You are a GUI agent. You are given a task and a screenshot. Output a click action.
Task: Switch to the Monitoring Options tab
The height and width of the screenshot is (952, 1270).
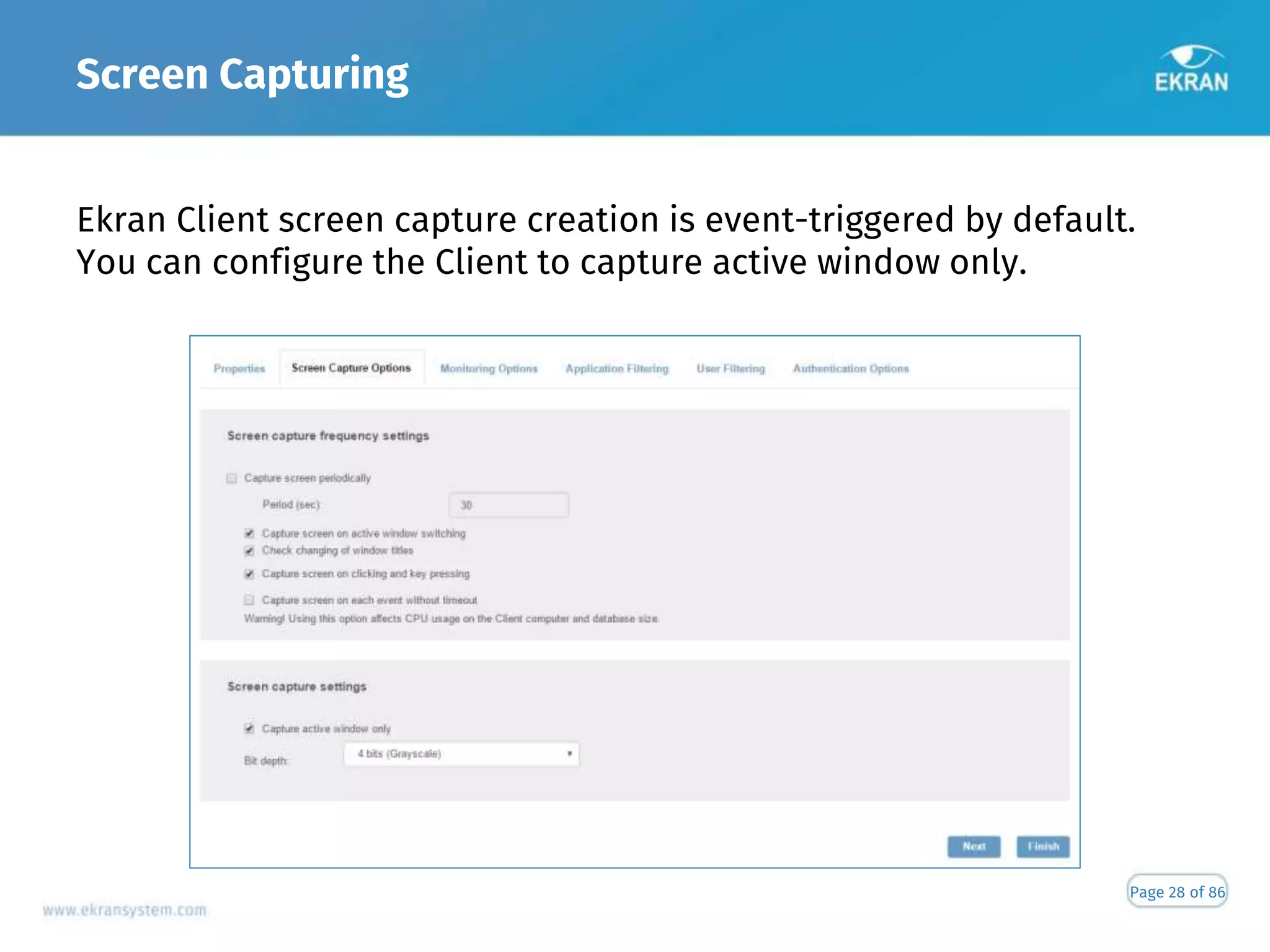489,369
